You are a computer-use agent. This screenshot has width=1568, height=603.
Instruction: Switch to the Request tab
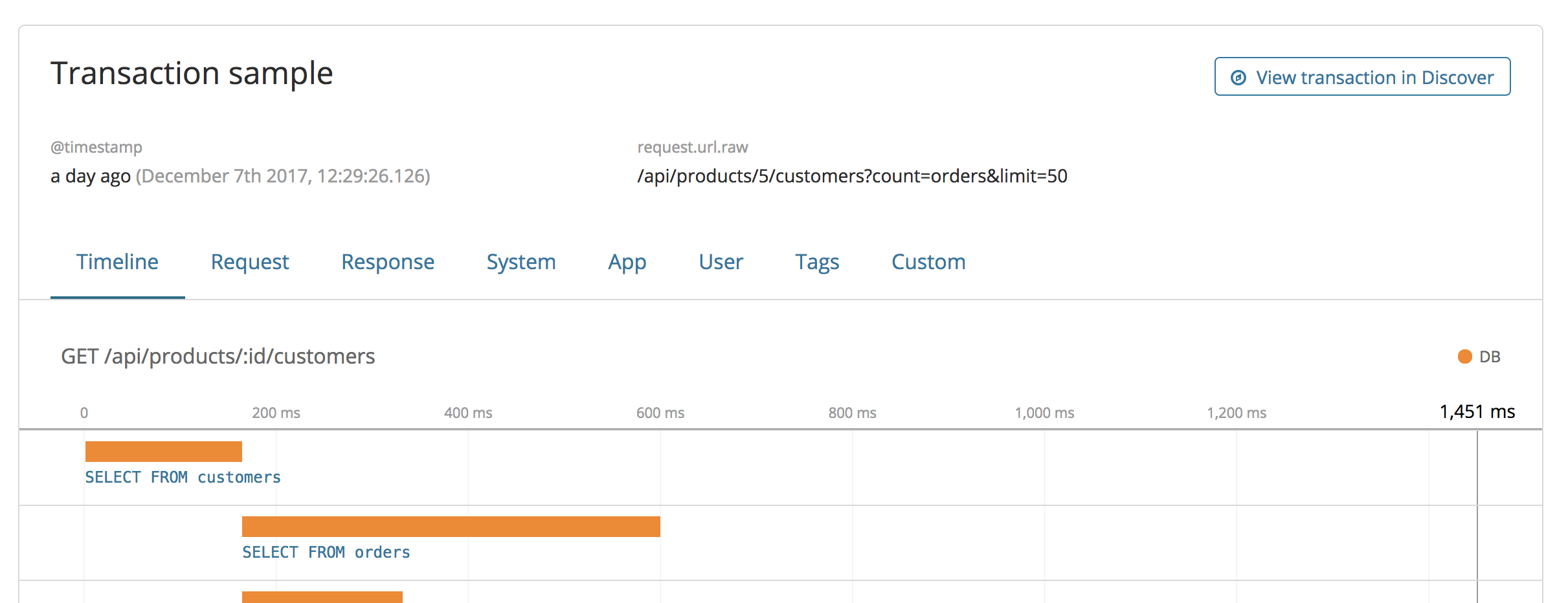(250, 261)
